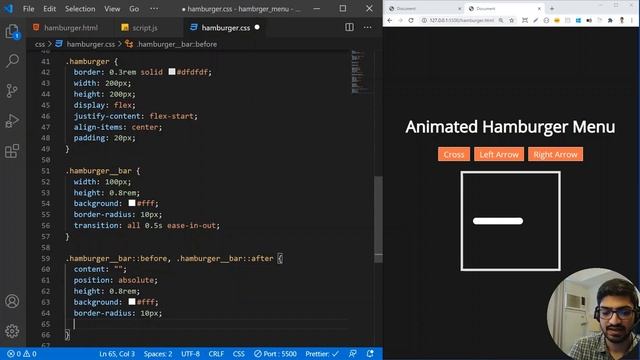Open the Manage gear icon
This screenshot has width=640, height=360.
coord(12,331)
